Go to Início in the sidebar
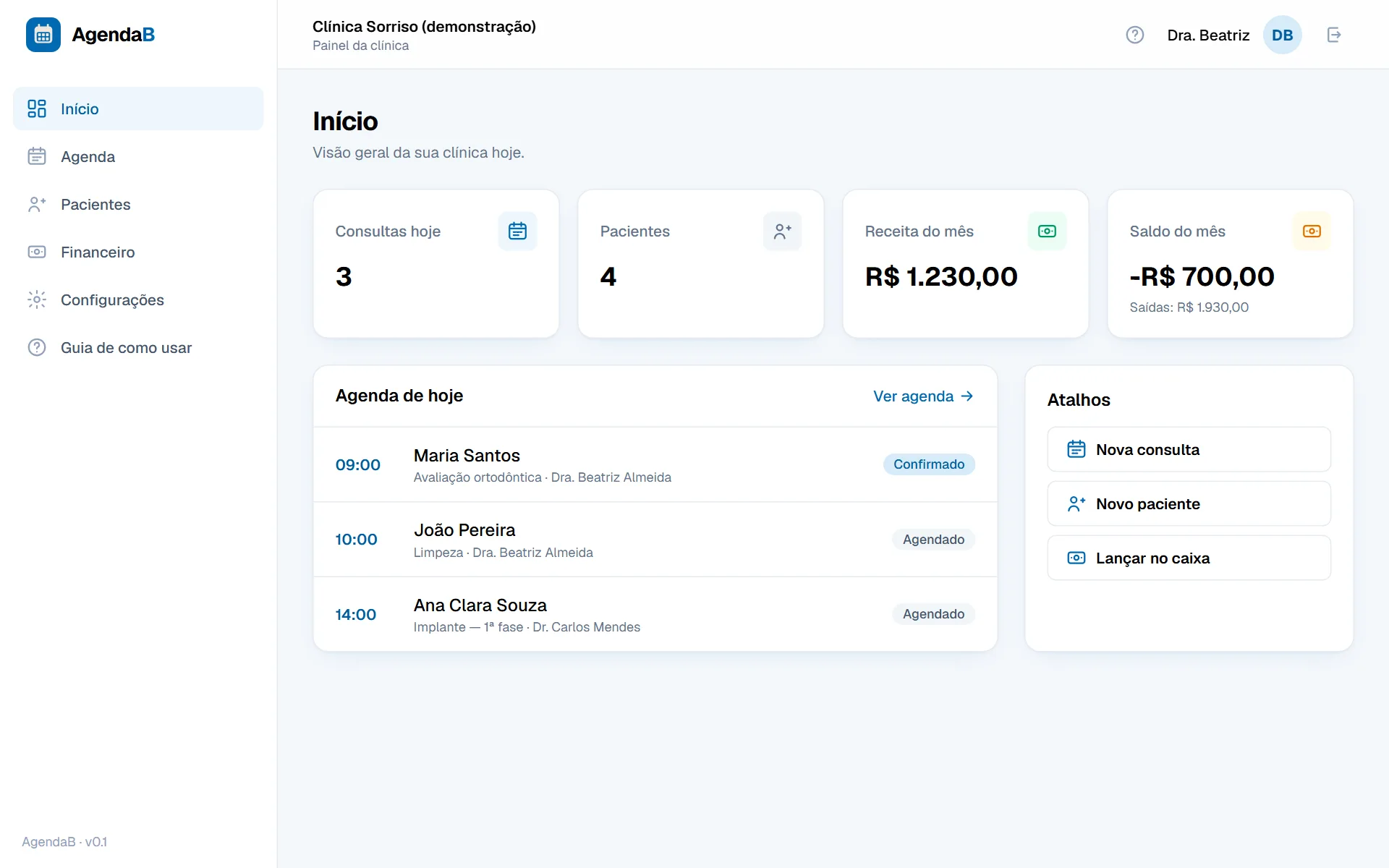 138,109
